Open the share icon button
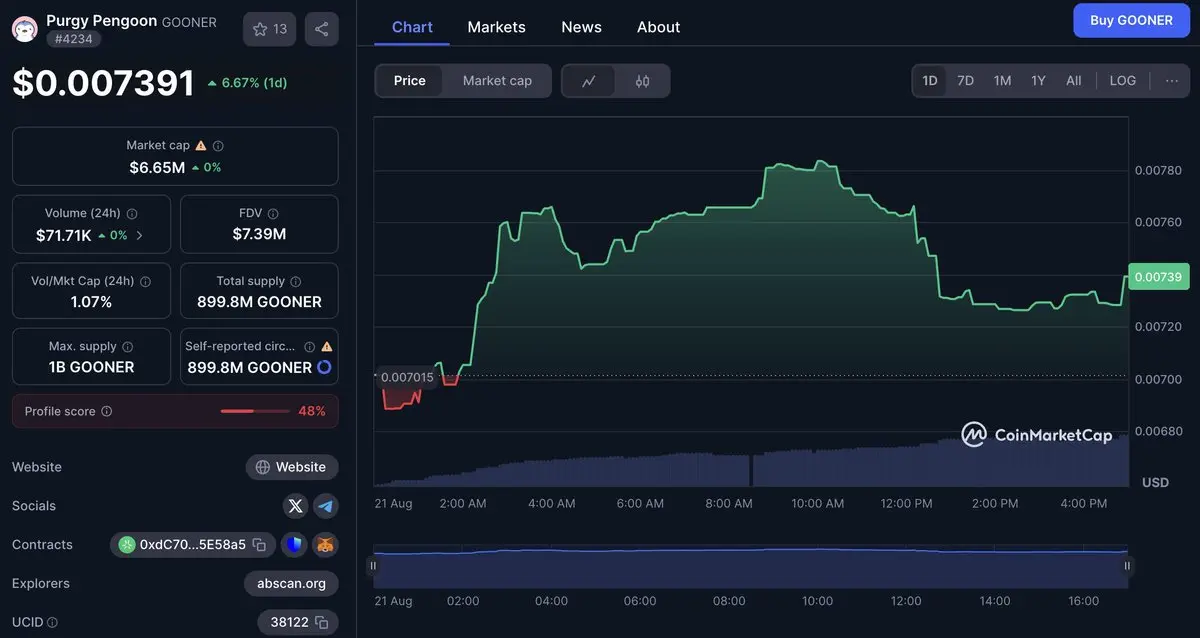The width and height of the screenshot is (1200, 638). 321,29
